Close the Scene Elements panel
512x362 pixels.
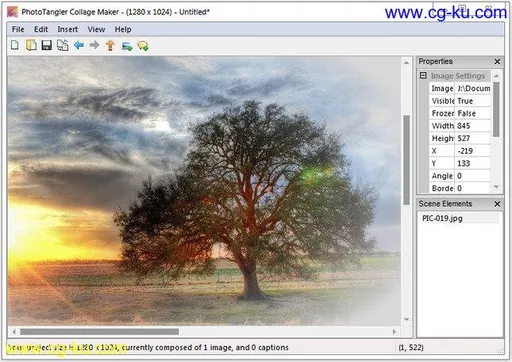(x=497, y=204)
